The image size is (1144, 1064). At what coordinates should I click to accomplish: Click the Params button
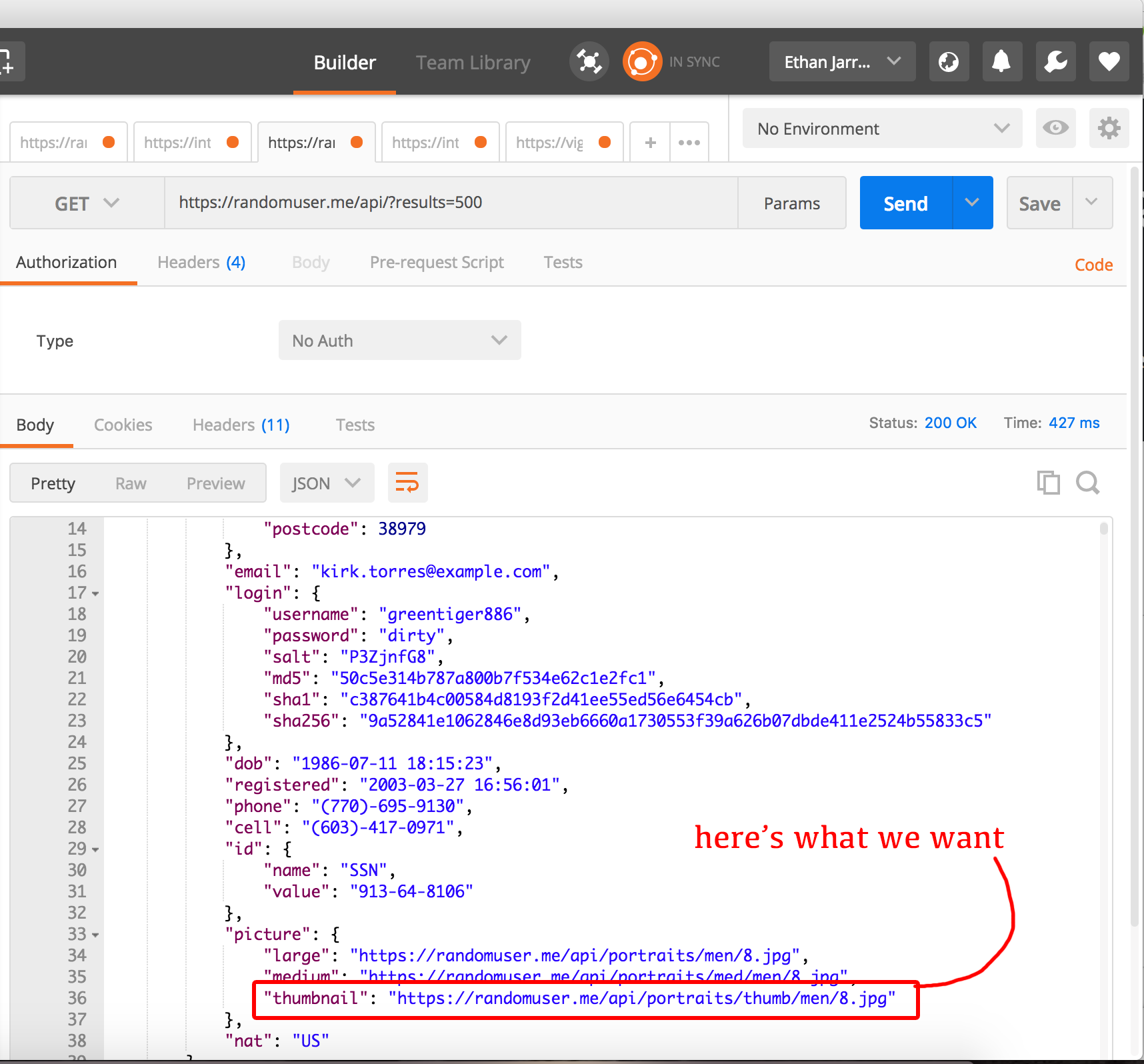pyautogui.click(x=792, y=203)
